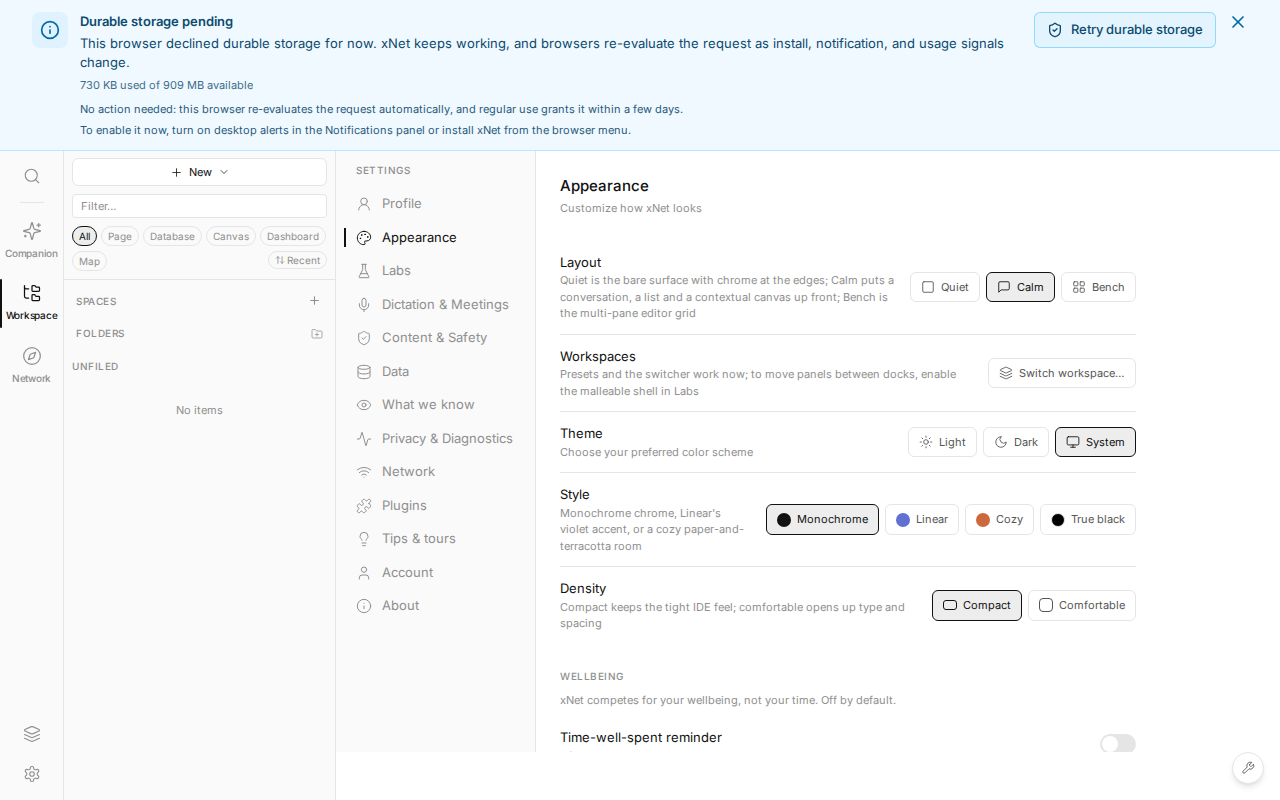
Task: Expand the New dropdown button
Action: [x=199, y=172]
